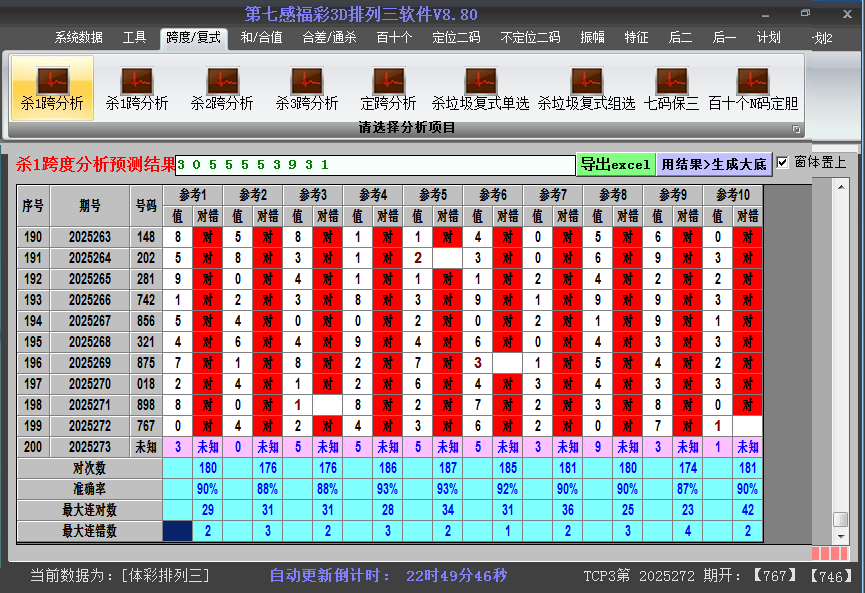Open the 工具 menu
The height and width of the screenshot is (593, 865).
[x=134, y=37]
